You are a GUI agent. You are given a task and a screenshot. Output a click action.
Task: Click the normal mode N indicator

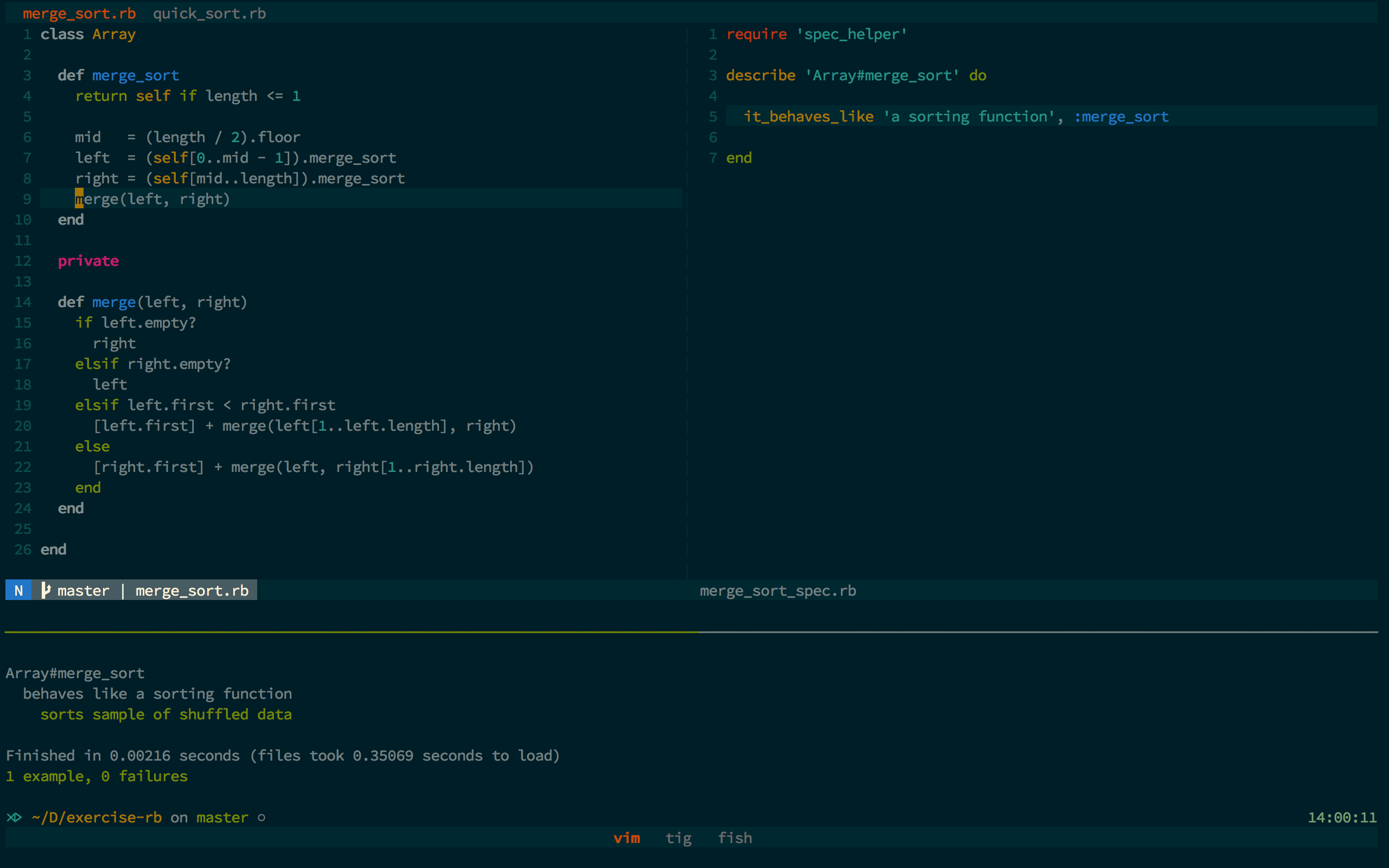tap(19, 590)
